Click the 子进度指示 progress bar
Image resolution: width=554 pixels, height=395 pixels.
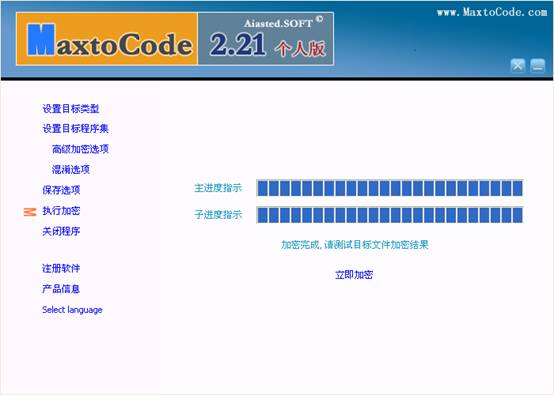click(389, 215)
